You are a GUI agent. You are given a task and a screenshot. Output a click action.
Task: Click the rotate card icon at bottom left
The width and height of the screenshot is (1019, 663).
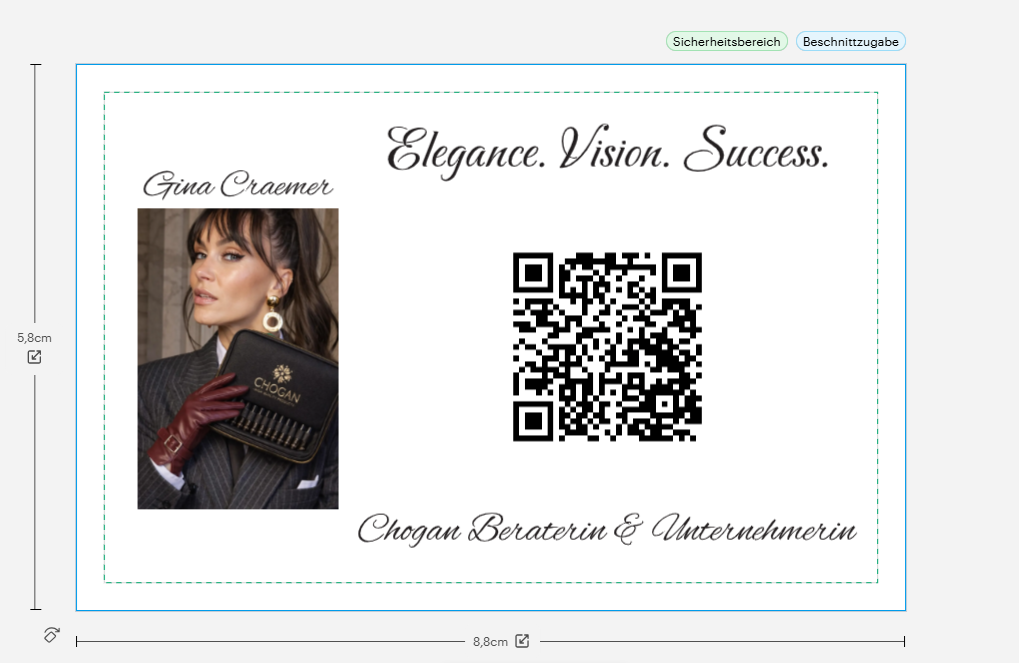[x=51, y=634]
